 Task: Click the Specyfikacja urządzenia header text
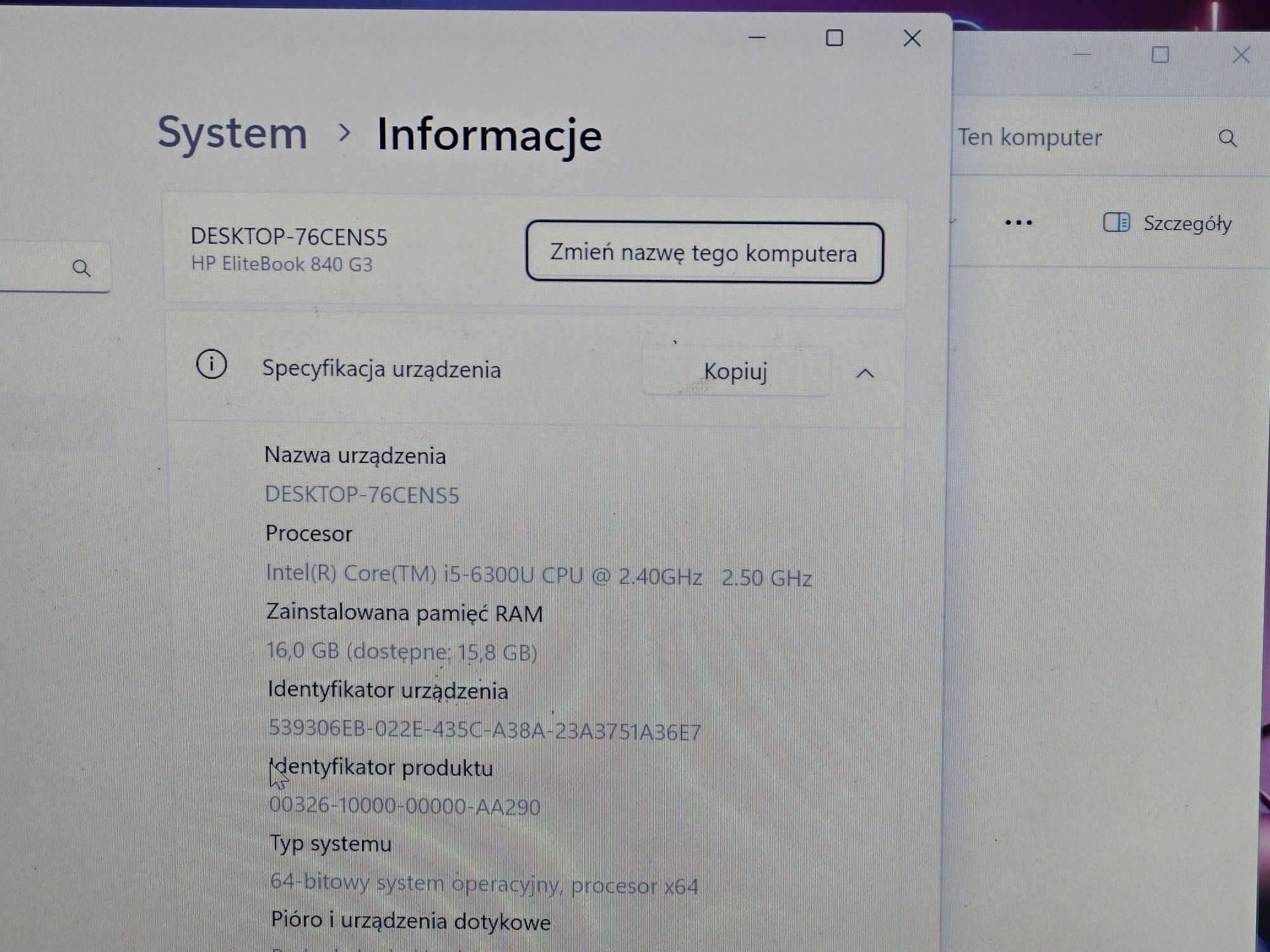point(382,369)
